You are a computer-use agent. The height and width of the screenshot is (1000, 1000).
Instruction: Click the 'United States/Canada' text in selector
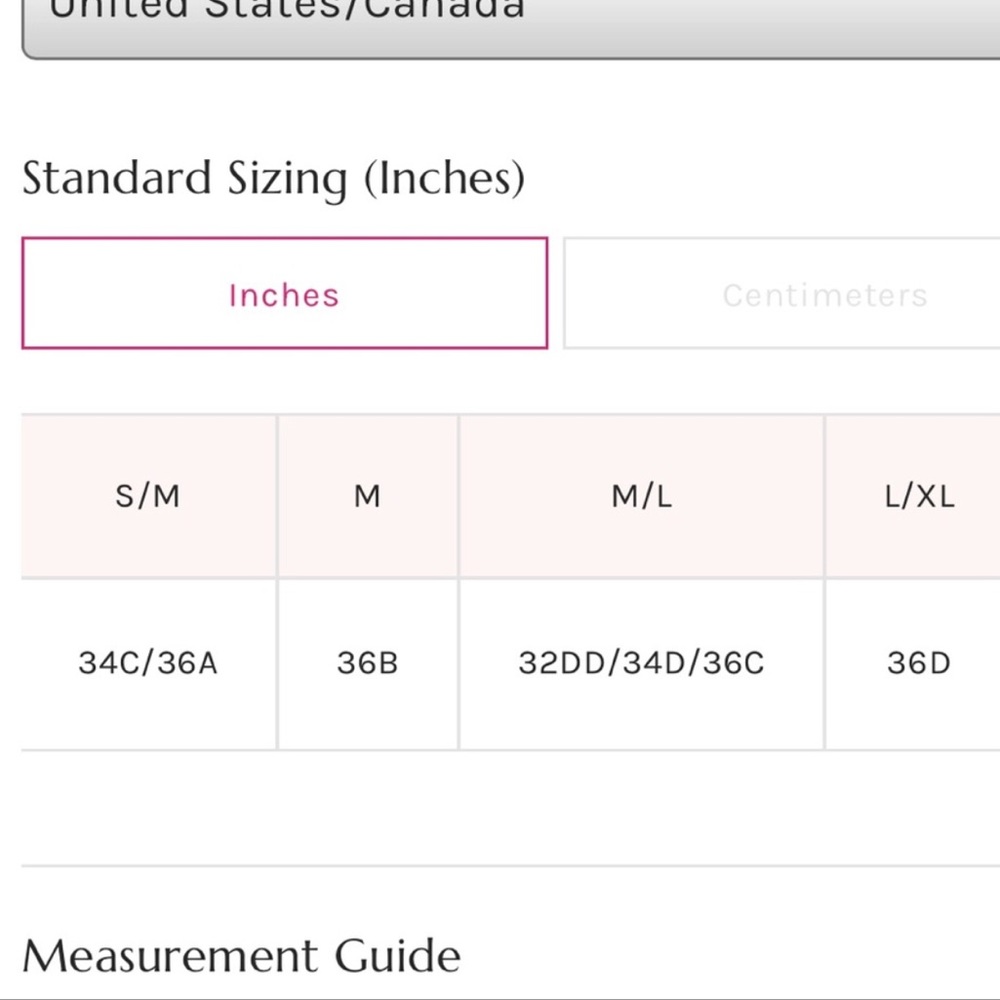(286, 8)
